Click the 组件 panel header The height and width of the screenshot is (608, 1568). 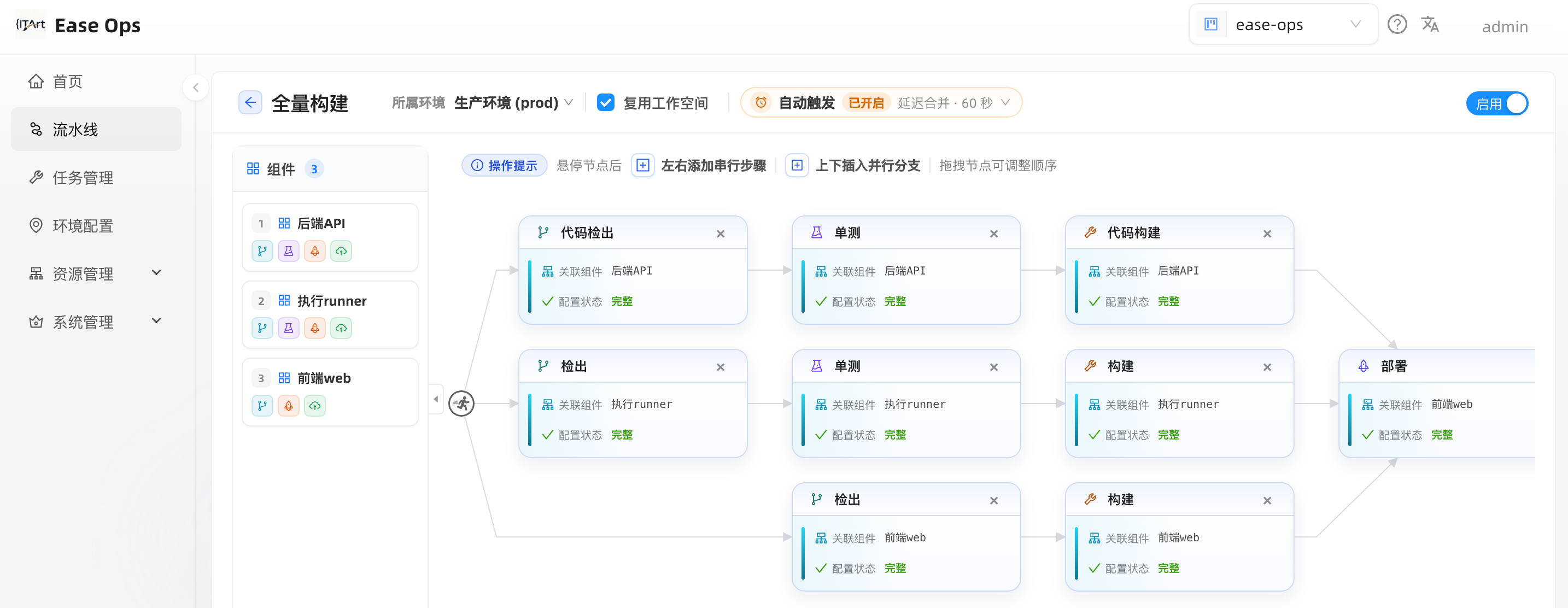point(330,168)
